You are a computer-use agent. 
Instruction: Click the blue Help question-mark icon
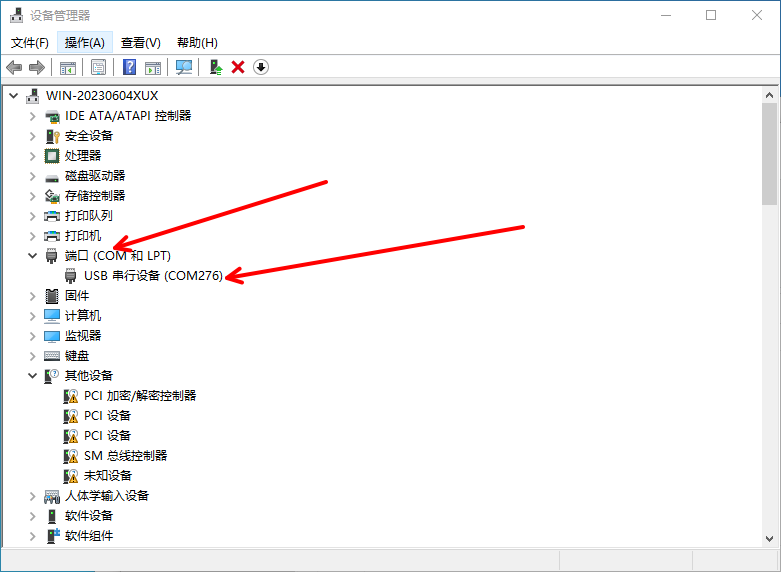pos(130,67)
